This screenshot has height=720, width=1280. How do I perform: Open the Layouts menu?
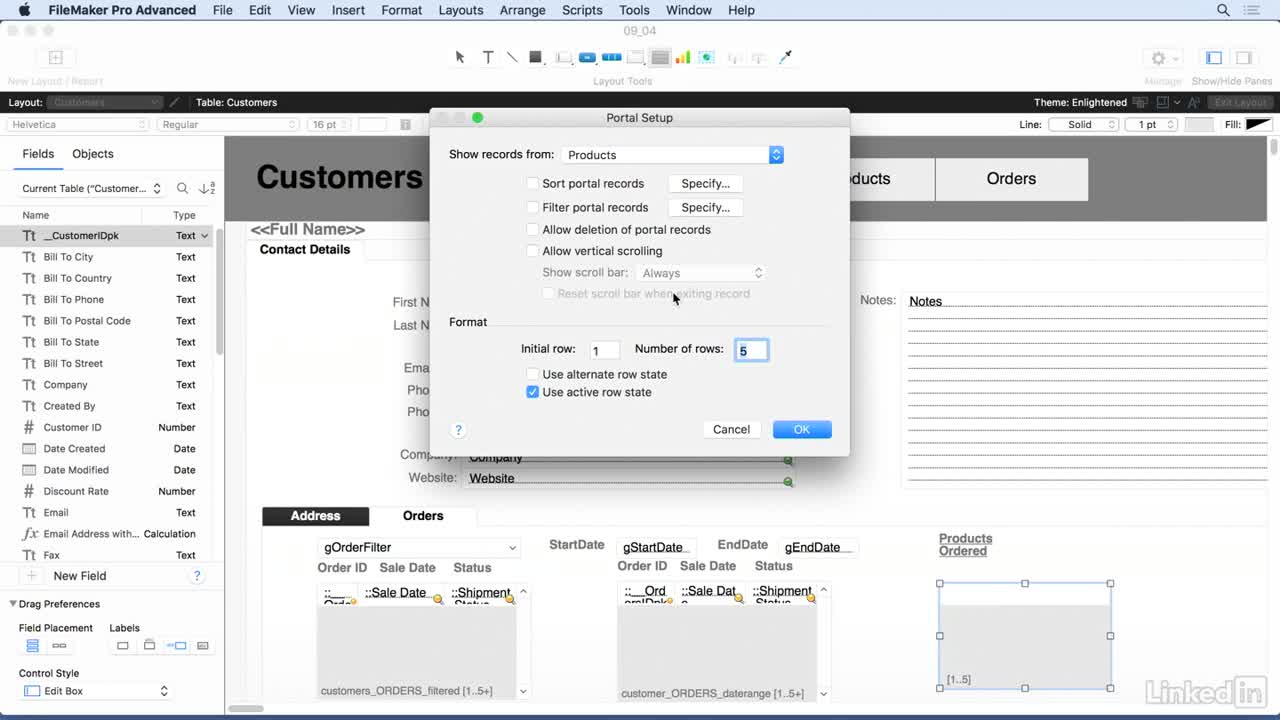click(x=461, y=10)
